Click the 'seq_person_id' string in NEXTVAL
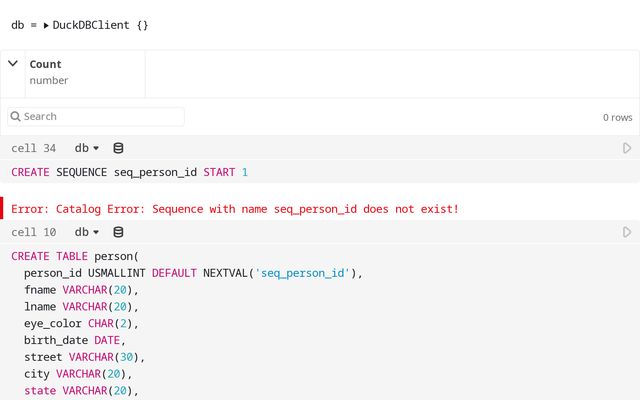640x400 pixels. pyautogui.click(x=303, y=273)
